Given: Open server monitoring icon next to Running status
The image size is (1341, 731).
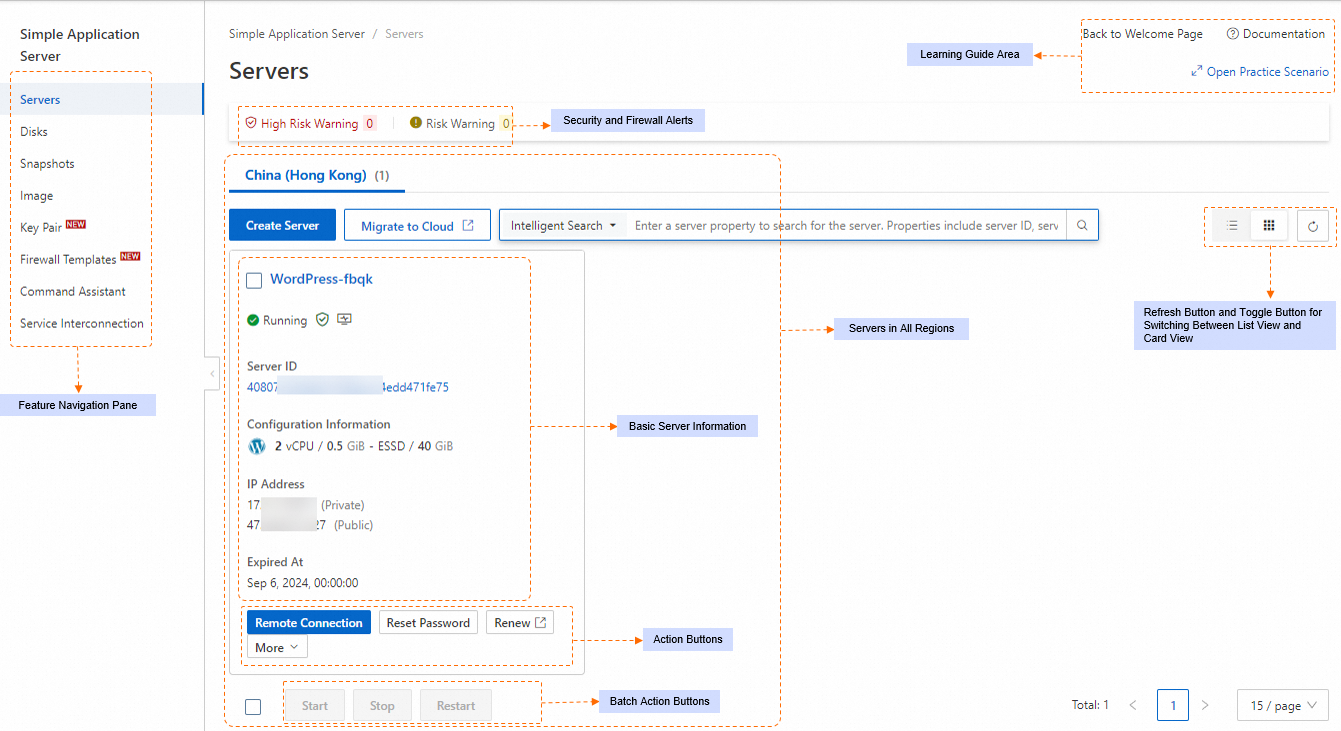Looking at the screenshot, I should click(342, 319).
